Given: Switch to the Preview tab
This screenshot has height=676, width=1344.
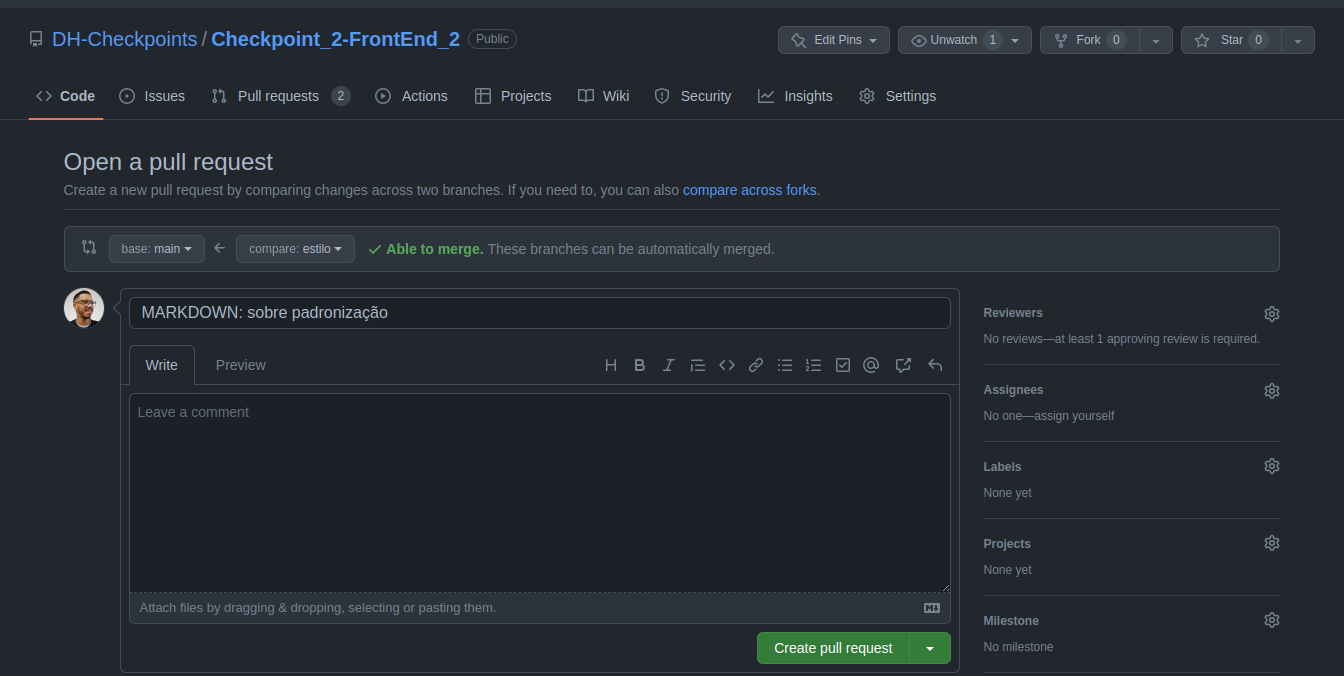Looking at the screenshot, I should (x=241, y=365).
